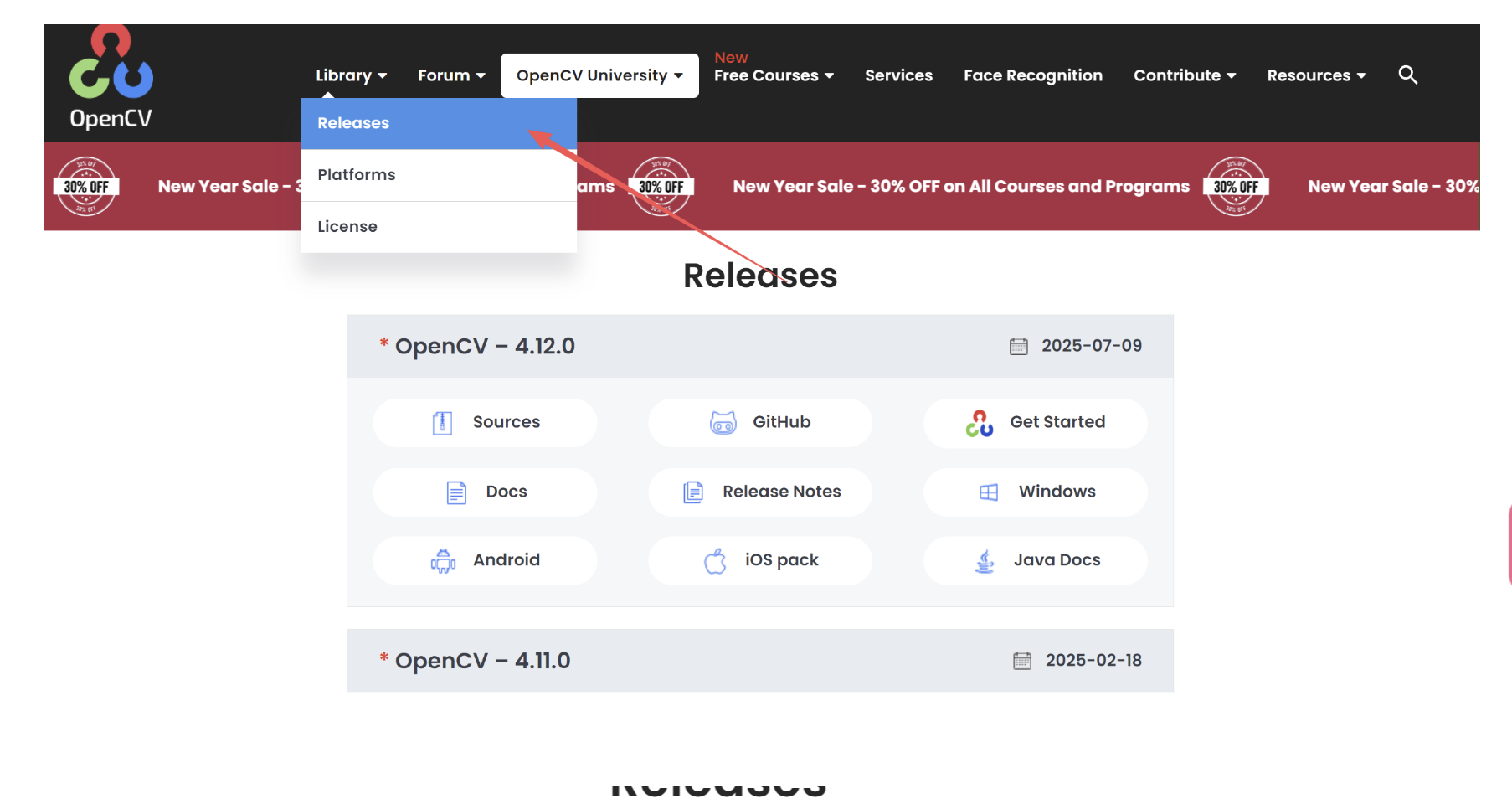This screenshot has width=1512, height=804.
Task: Download the Windows package button
Action: [1036, 492]
